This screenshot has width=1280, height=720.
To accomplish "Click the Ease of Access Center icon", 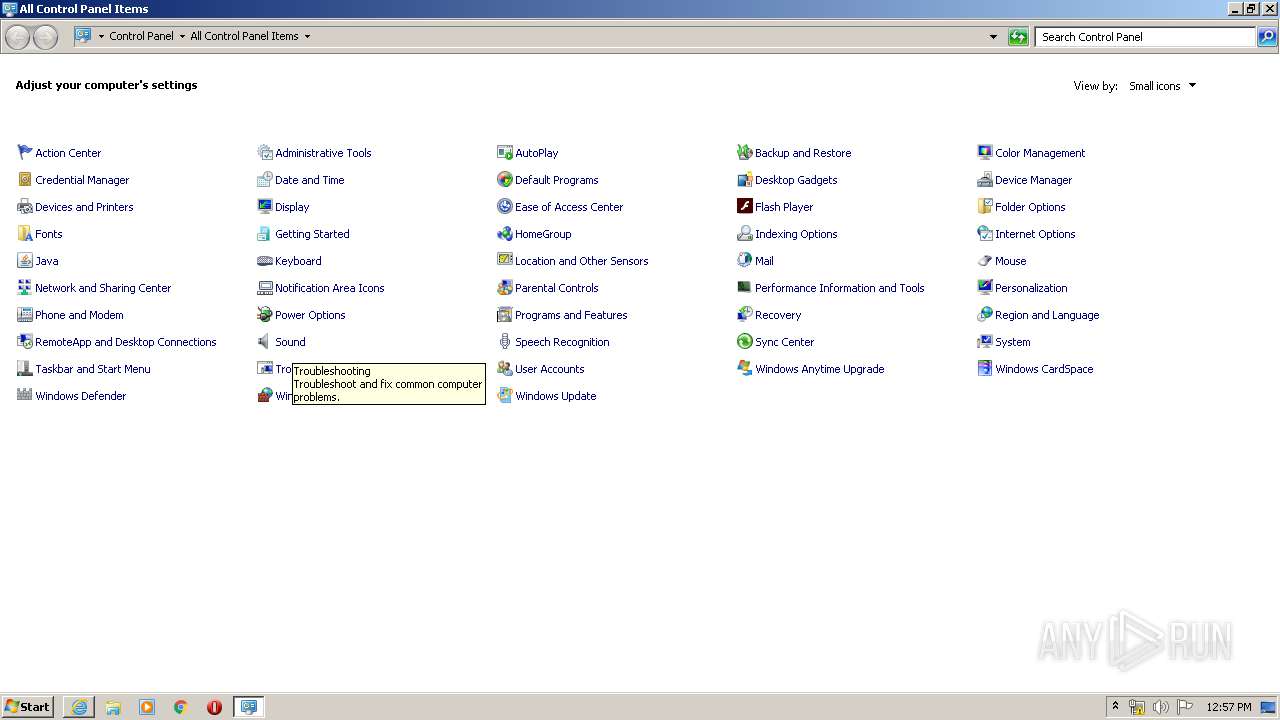I will (505, 207).
